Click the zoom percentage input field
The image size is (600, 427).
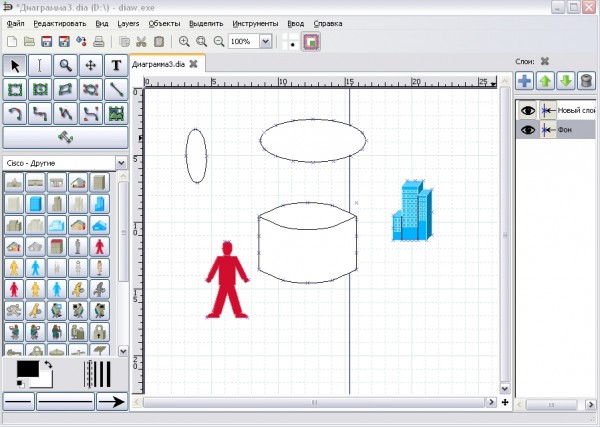(244, 41)
